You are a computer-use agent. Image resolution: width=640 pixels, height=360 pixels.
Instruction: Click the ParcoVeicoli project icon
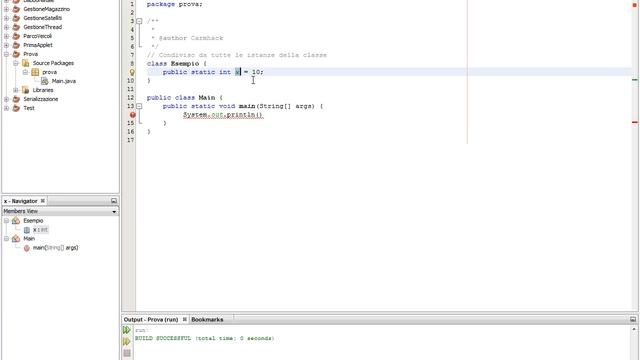16,36
